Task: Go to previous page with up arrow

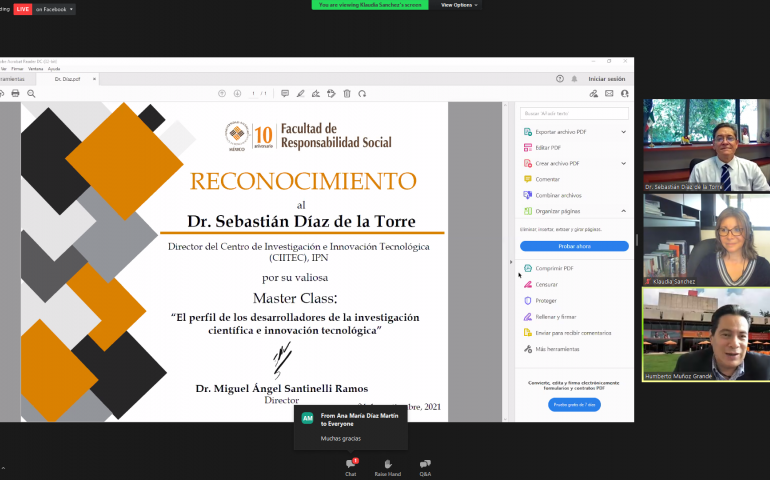Action: coord(222,93)
